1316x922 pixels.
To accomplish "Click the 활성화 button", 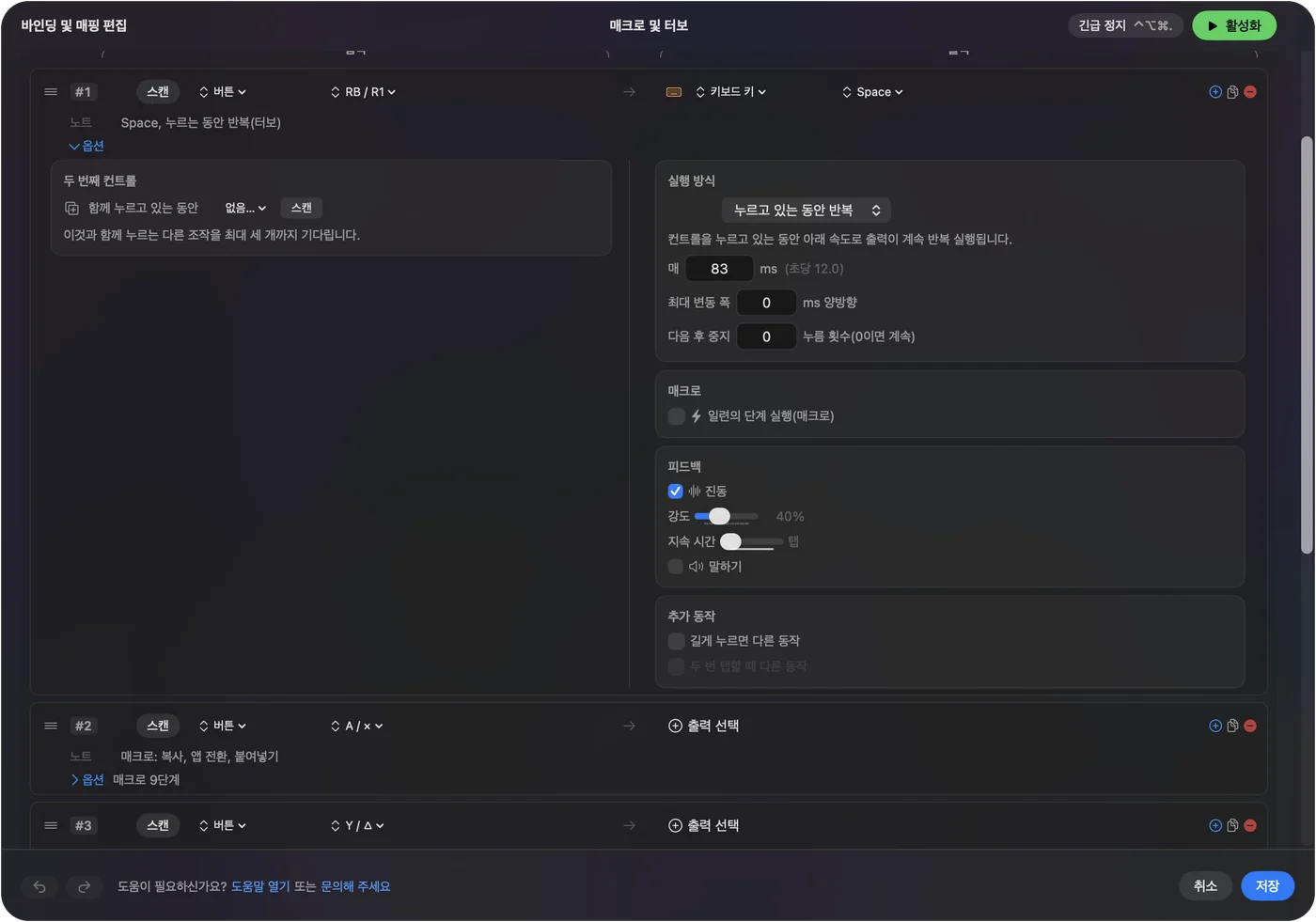I will click(x=1234, y=26).
